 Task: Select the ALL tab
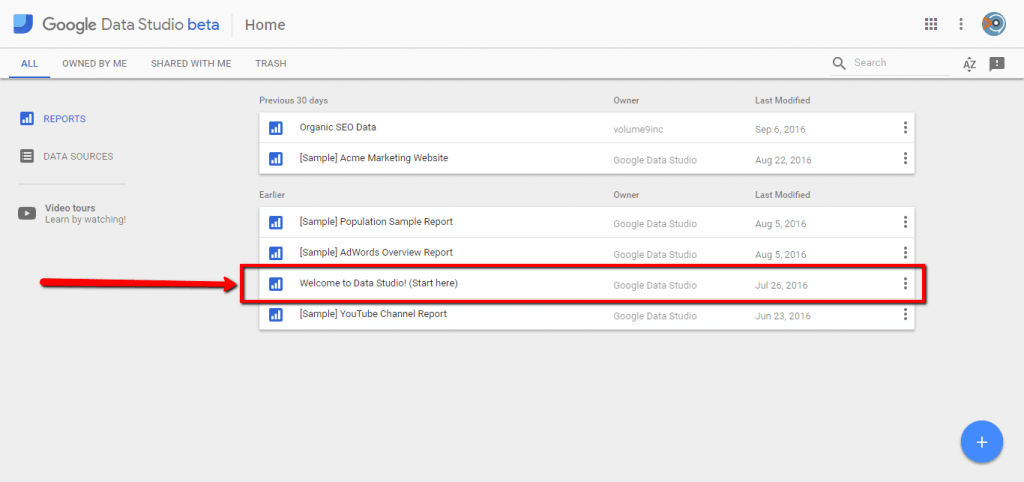click(x=29, y=63)
